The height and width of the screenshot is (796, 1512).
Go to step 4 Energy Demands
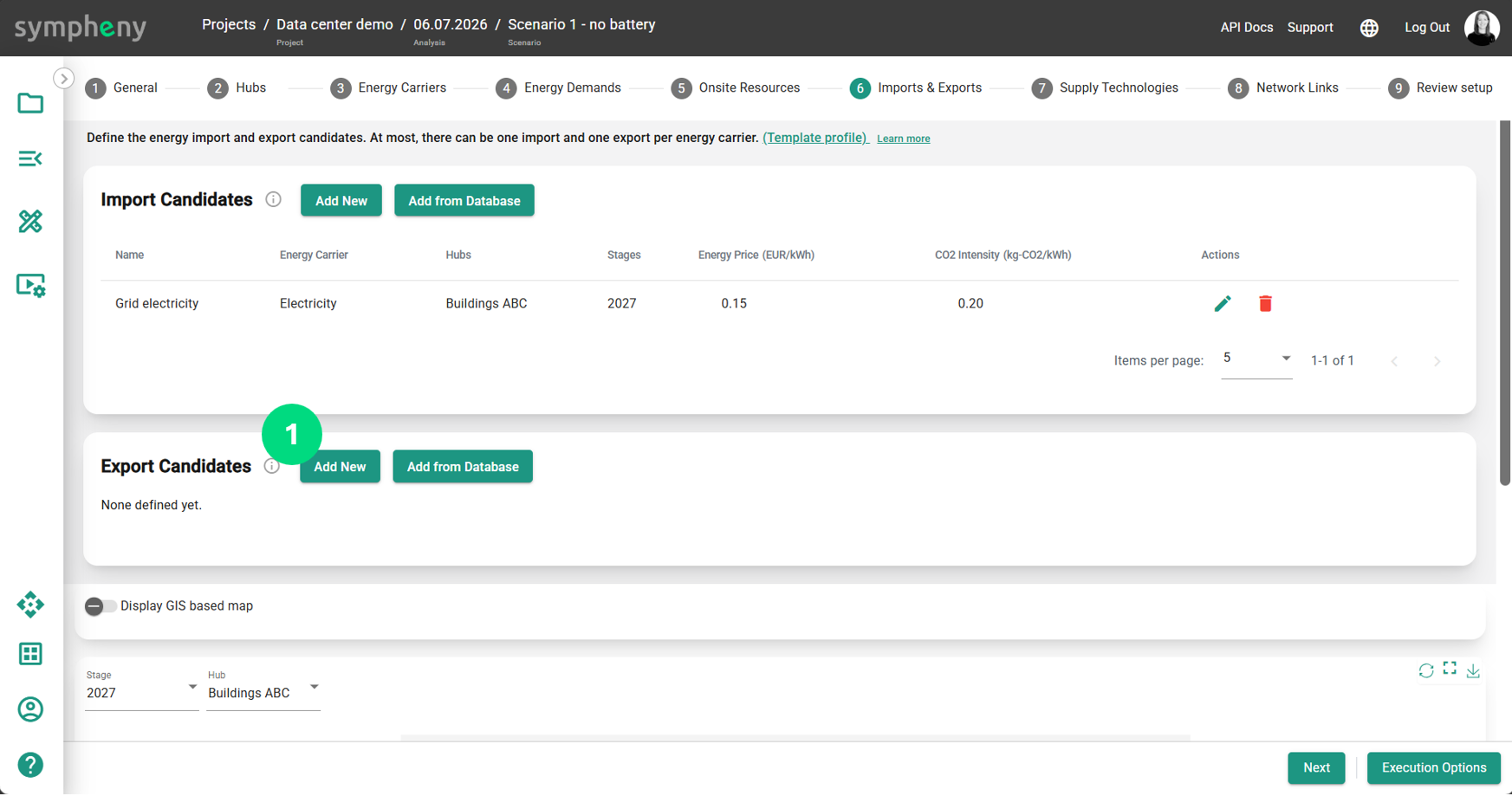558,87
